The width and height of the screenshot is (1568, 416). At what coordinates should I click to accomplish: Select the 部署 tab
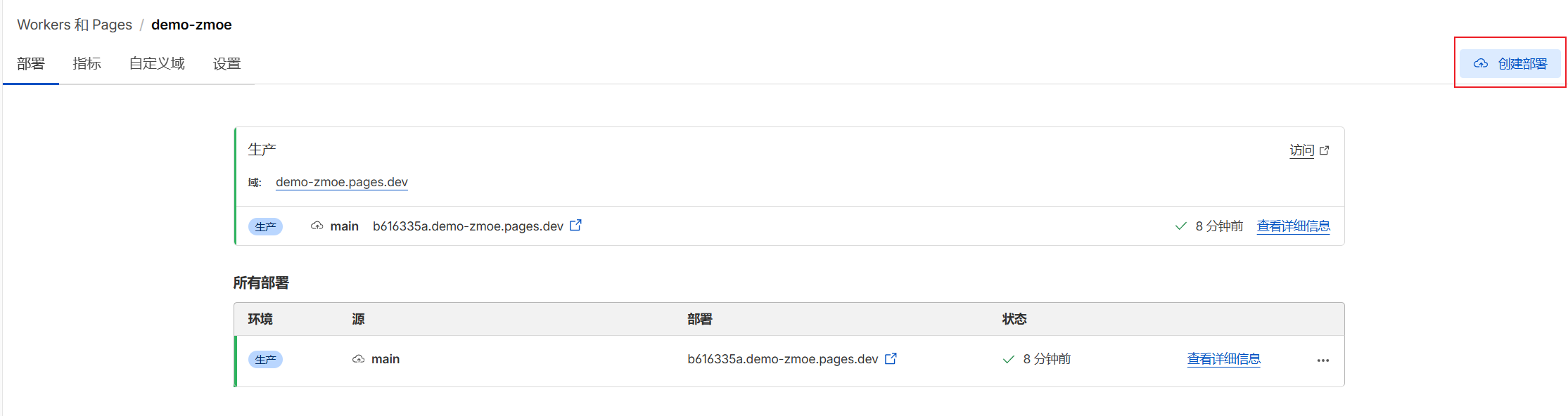click(x=31, y=64)
